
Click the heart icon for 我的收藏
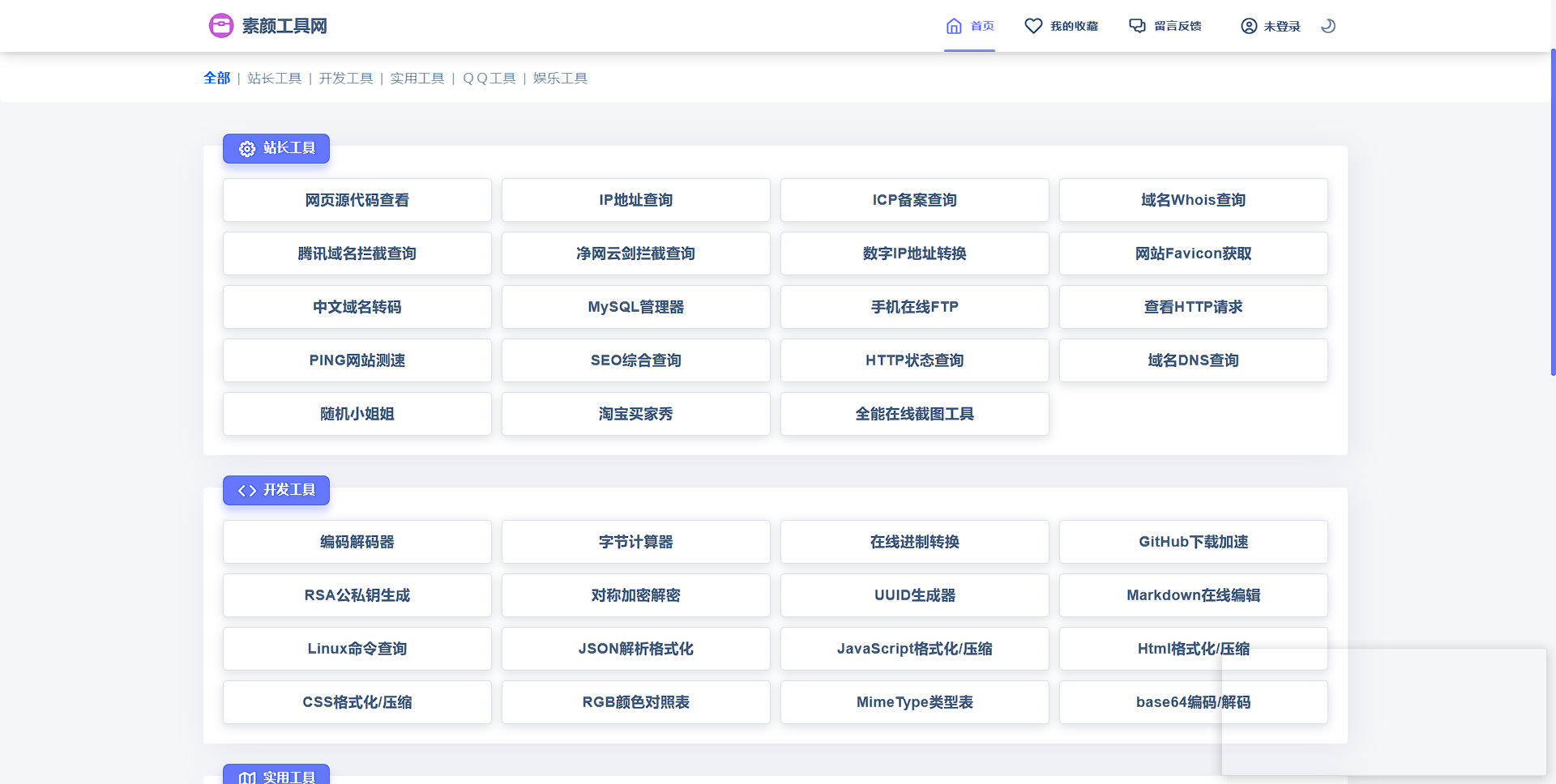click(x=1033, y=26)
